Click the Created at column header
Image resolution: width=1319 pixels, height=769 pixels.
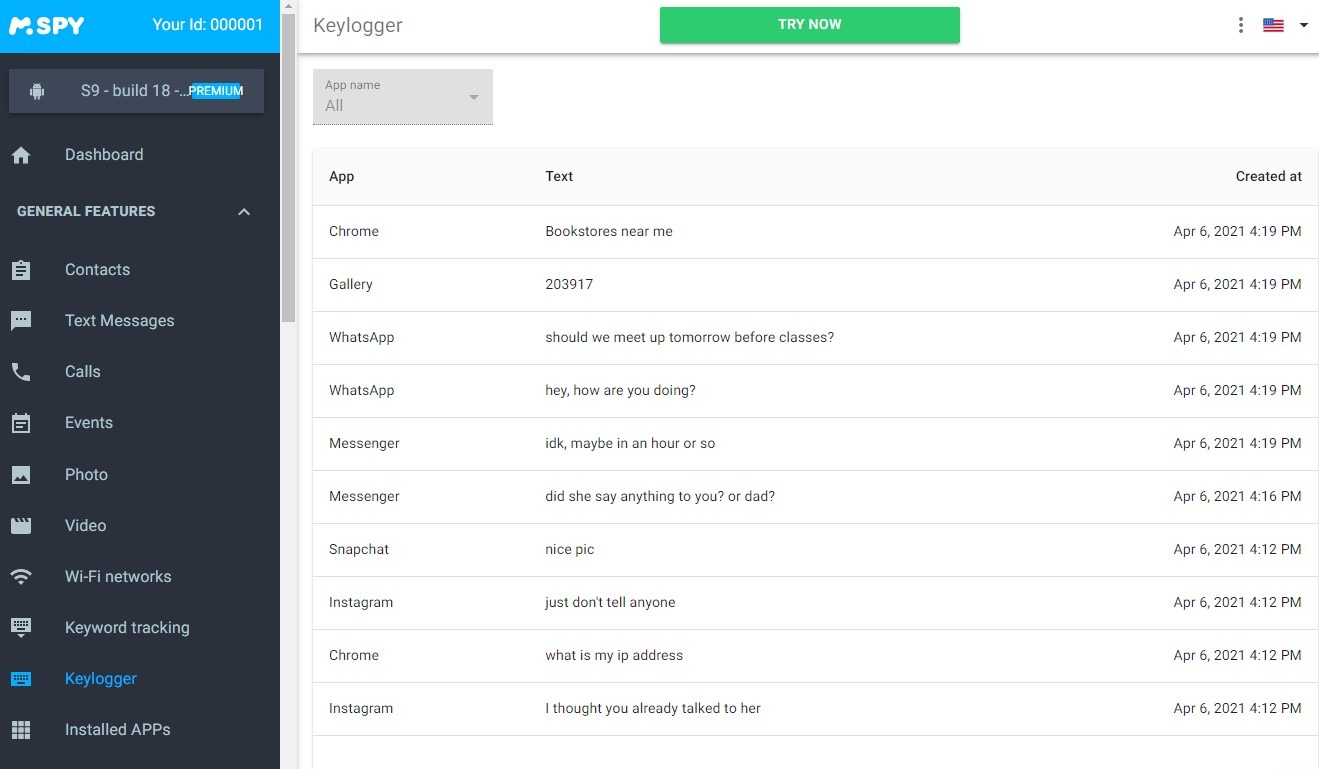[x=1268, y=176]
